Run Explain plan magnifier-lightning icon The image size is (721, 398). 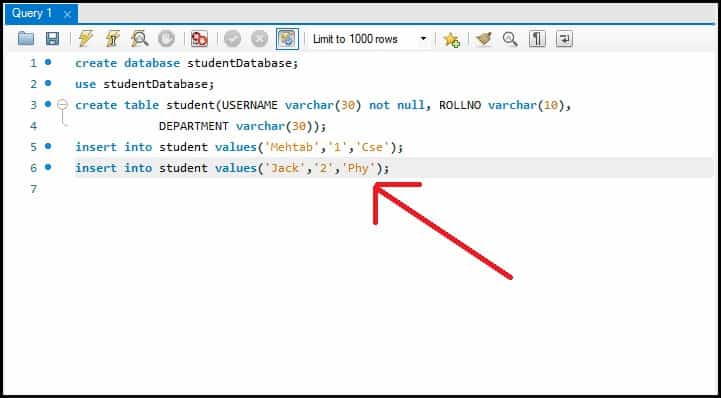(x=139, y=39)
